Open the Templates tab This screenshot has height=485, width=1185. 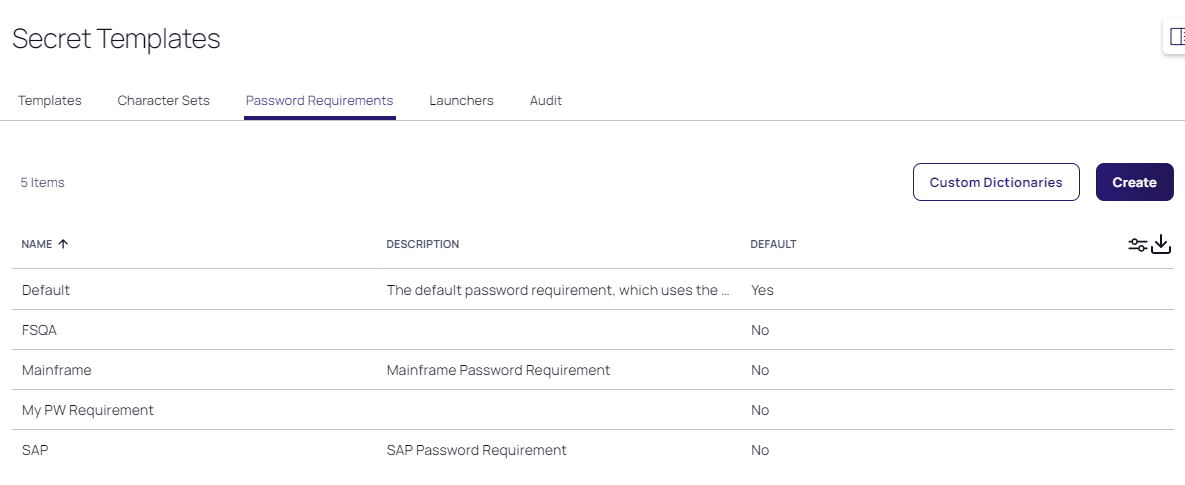(x=50, y=101)
